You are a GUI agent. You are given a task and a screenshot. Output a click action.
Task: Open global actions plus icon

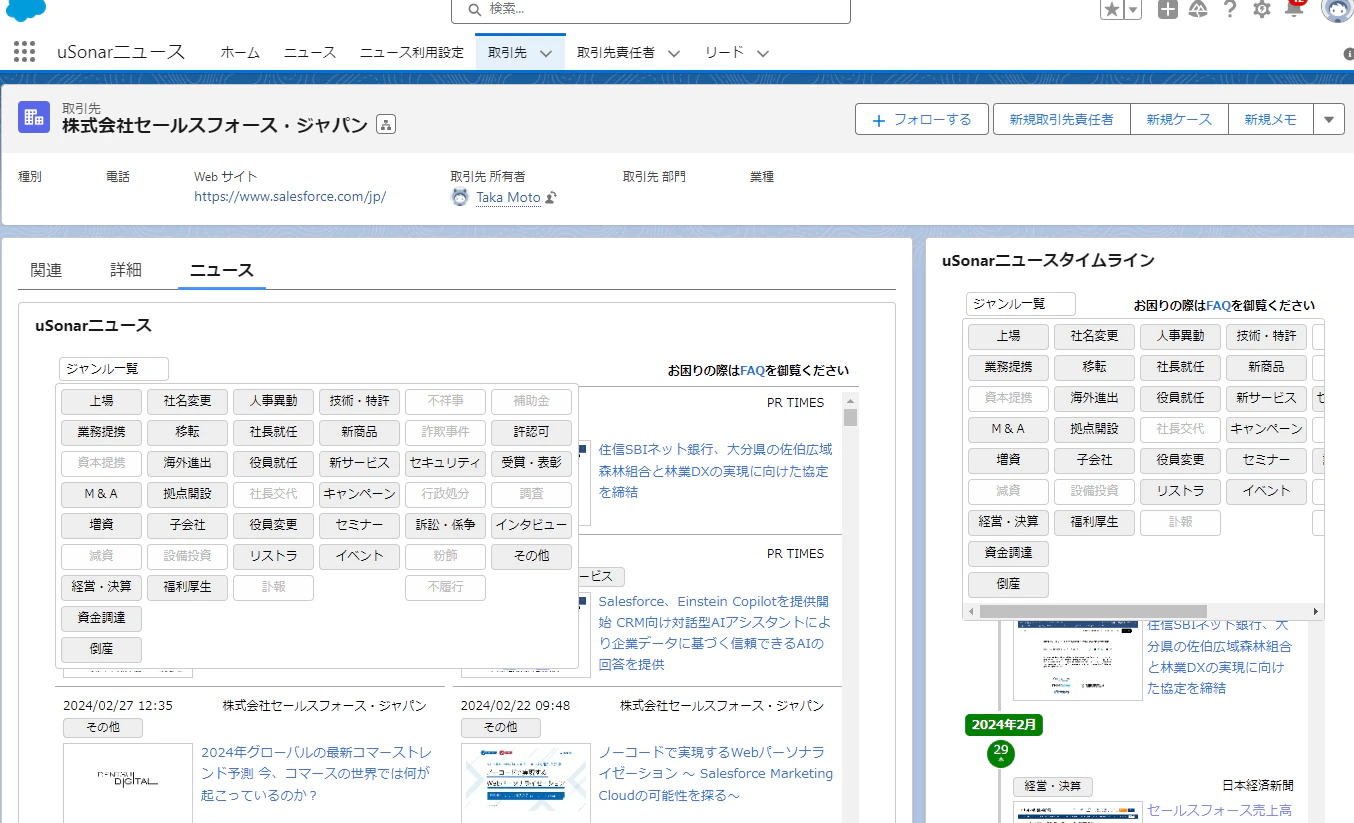(x=1168, y=9)
